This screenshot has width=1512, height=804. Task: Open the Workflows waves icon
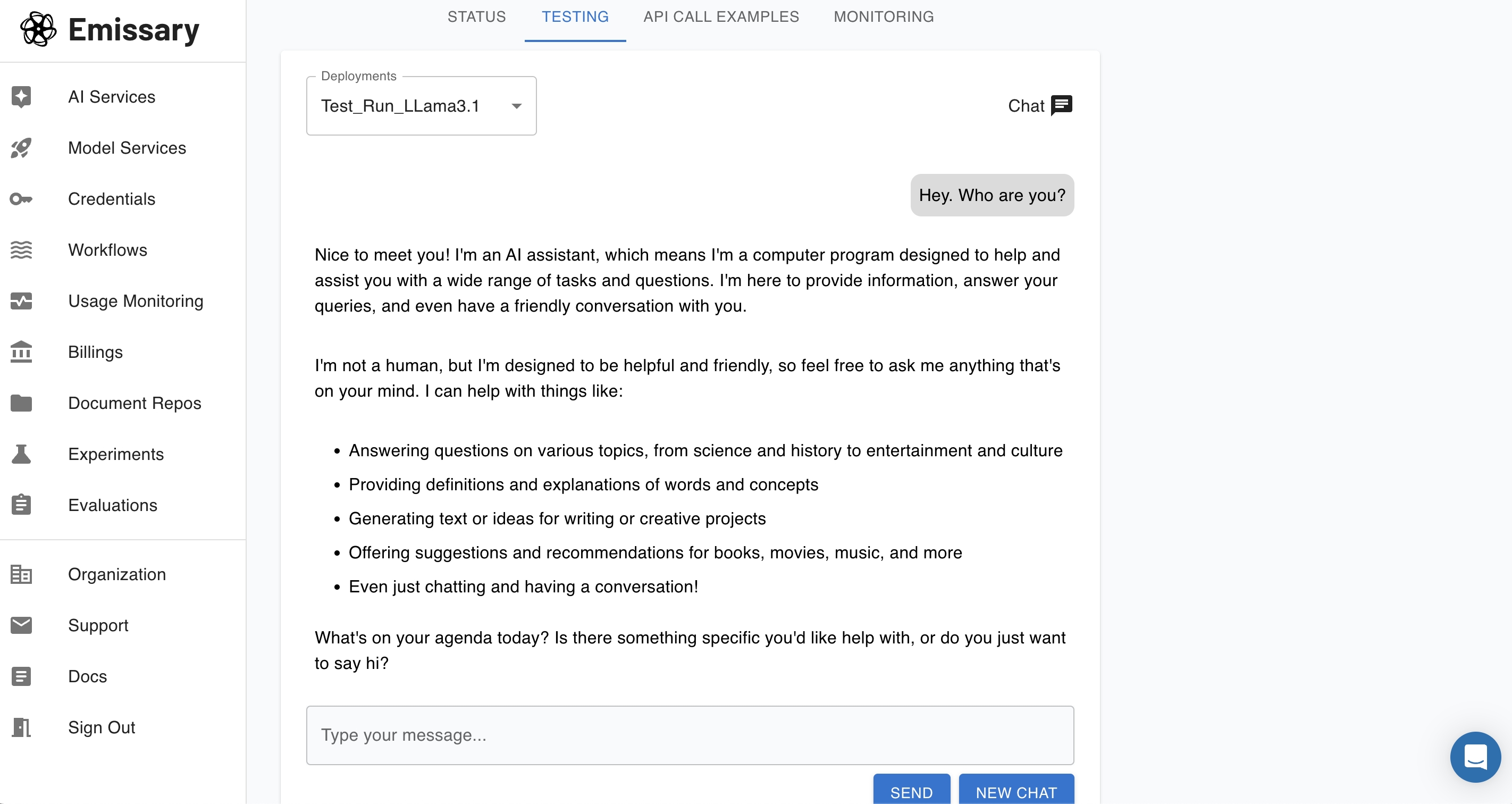click(21, 250)
